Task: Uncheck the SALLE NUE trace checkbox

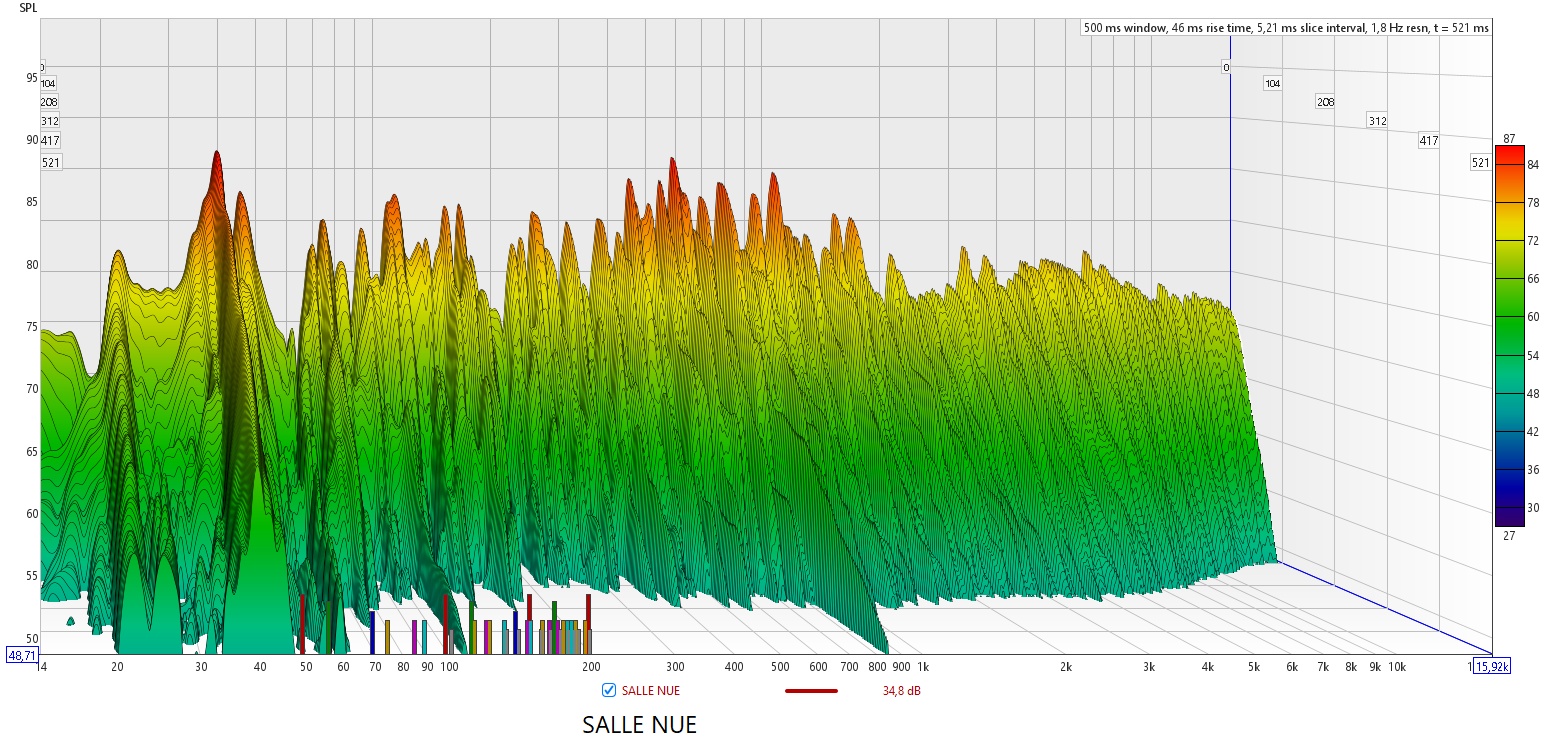Action: pyautogui.click(x=608, y=690)
